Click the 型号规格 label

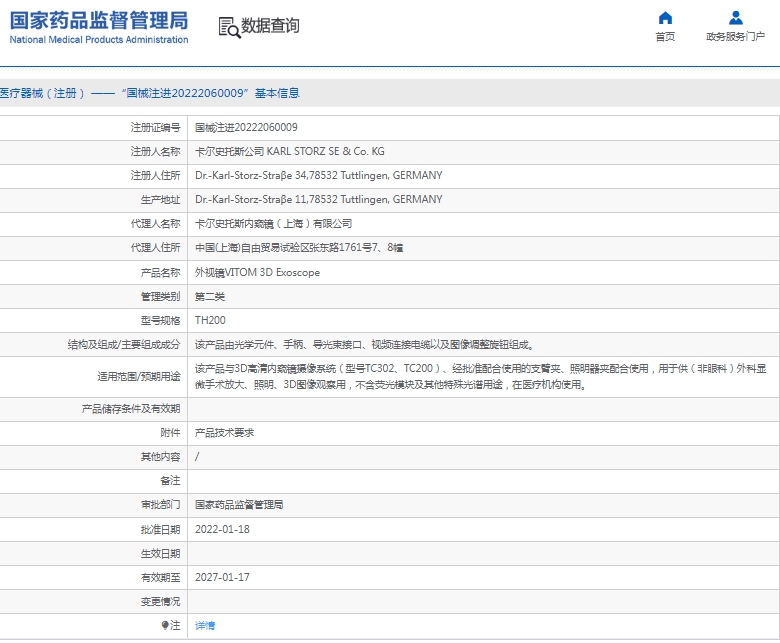(x=160, y=321)
